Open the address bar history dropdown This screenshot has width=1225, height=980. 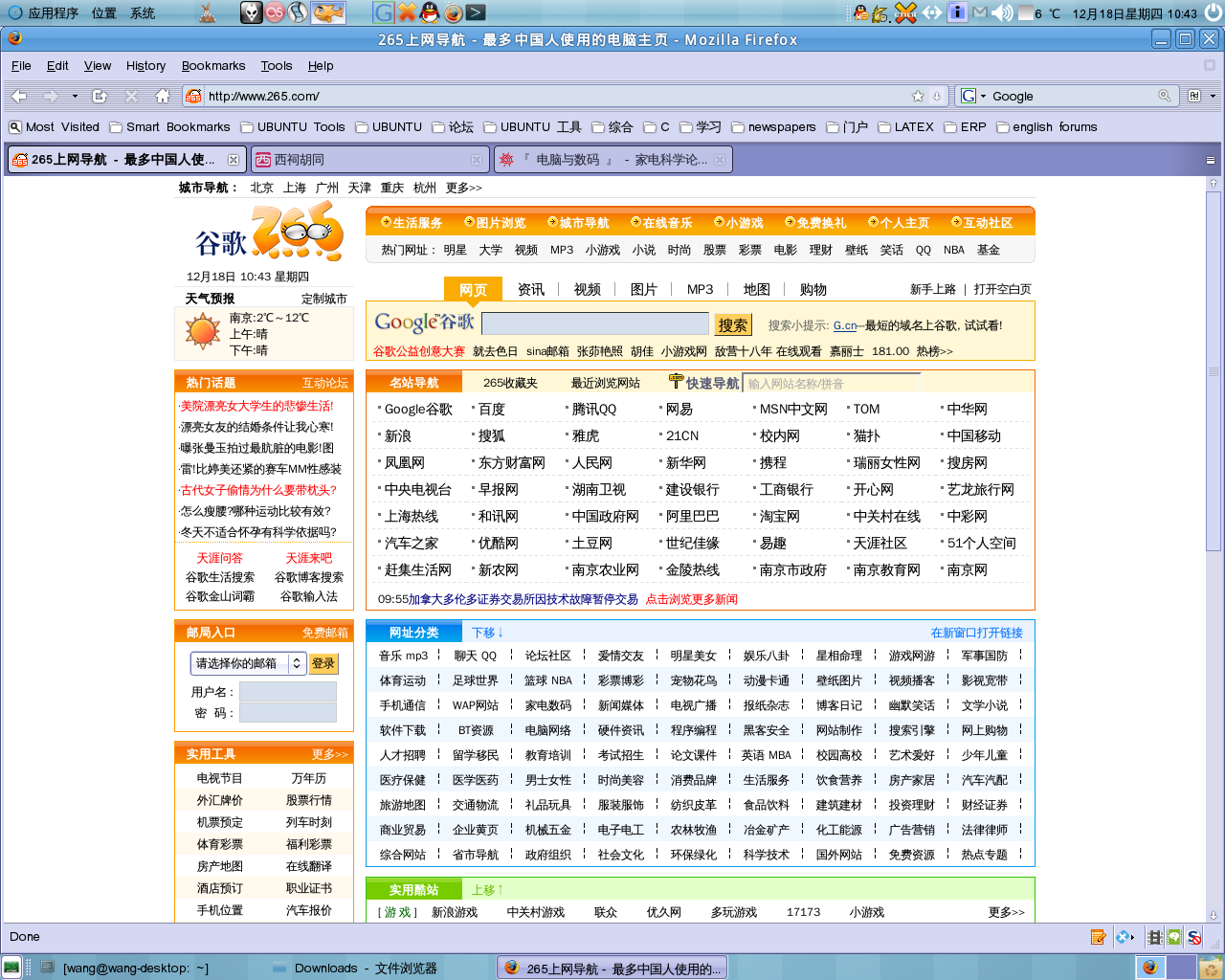click(x=937, y=96)
